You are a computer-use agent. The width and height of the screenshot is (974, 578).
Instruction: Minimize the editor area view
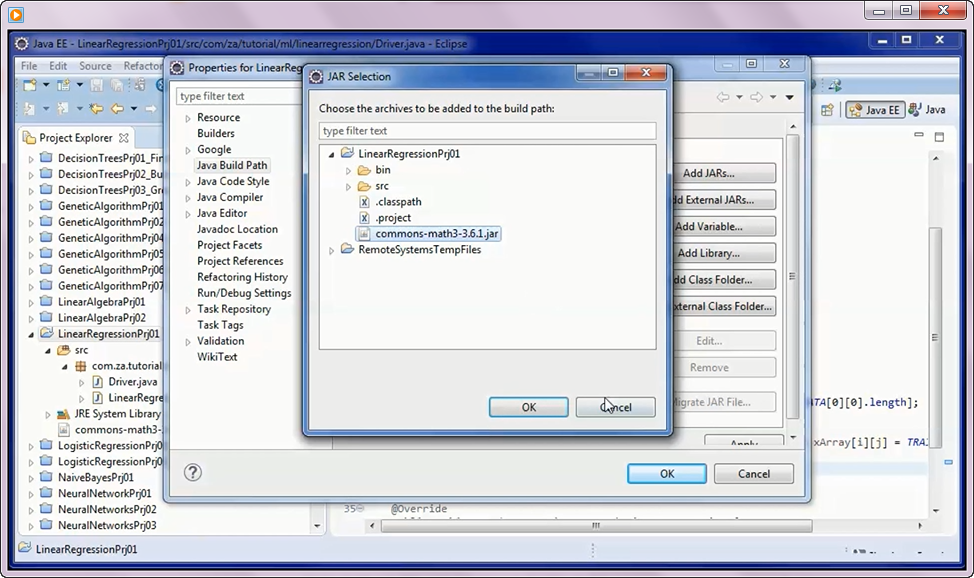(919, 134)
